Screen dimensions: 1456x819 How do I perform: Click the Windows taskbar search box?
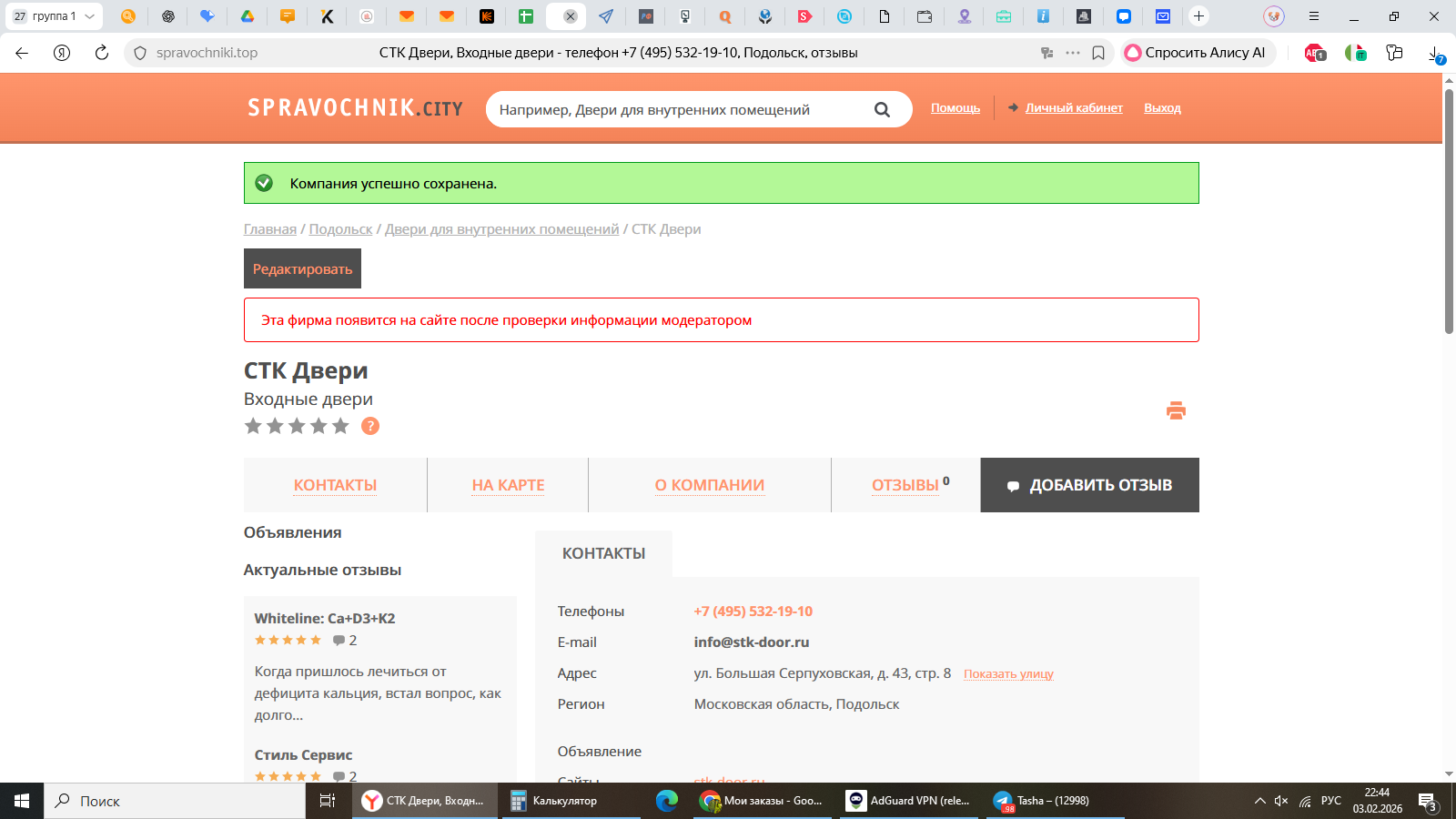175,801
